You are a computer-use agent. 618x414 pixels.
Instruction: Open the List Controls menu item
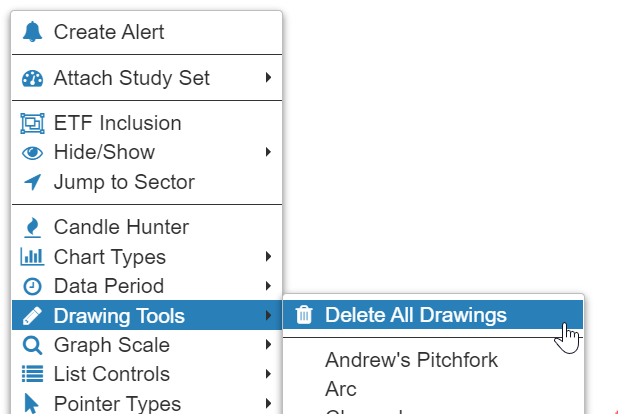(x=111, y=374)
